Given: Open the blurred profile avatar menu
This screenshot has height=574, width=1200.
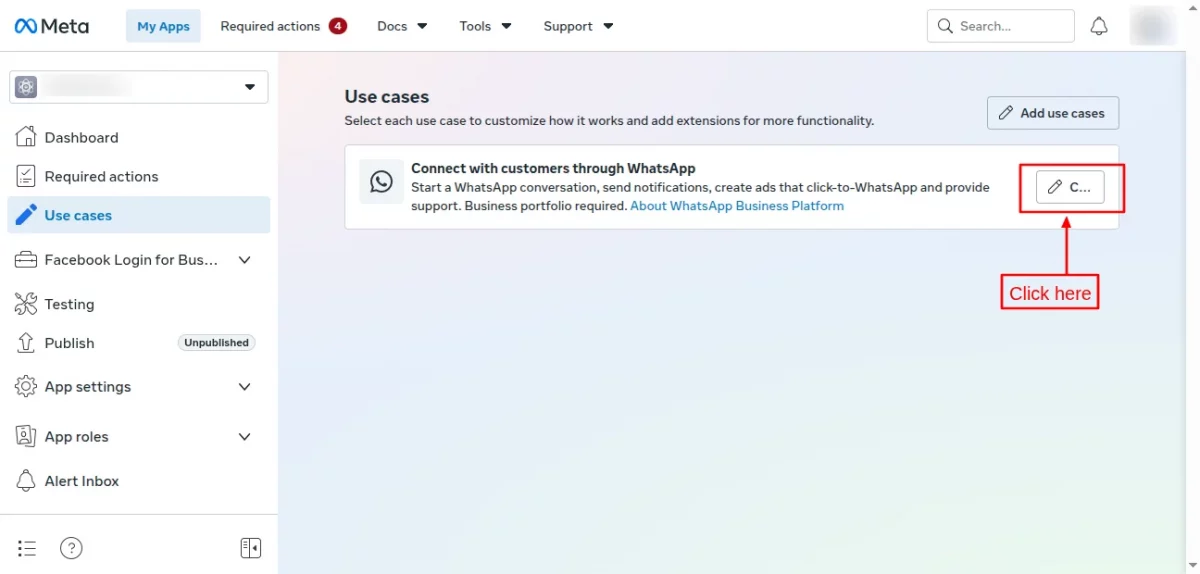Looking at the screenshot, I should (x=1153, y=26).
